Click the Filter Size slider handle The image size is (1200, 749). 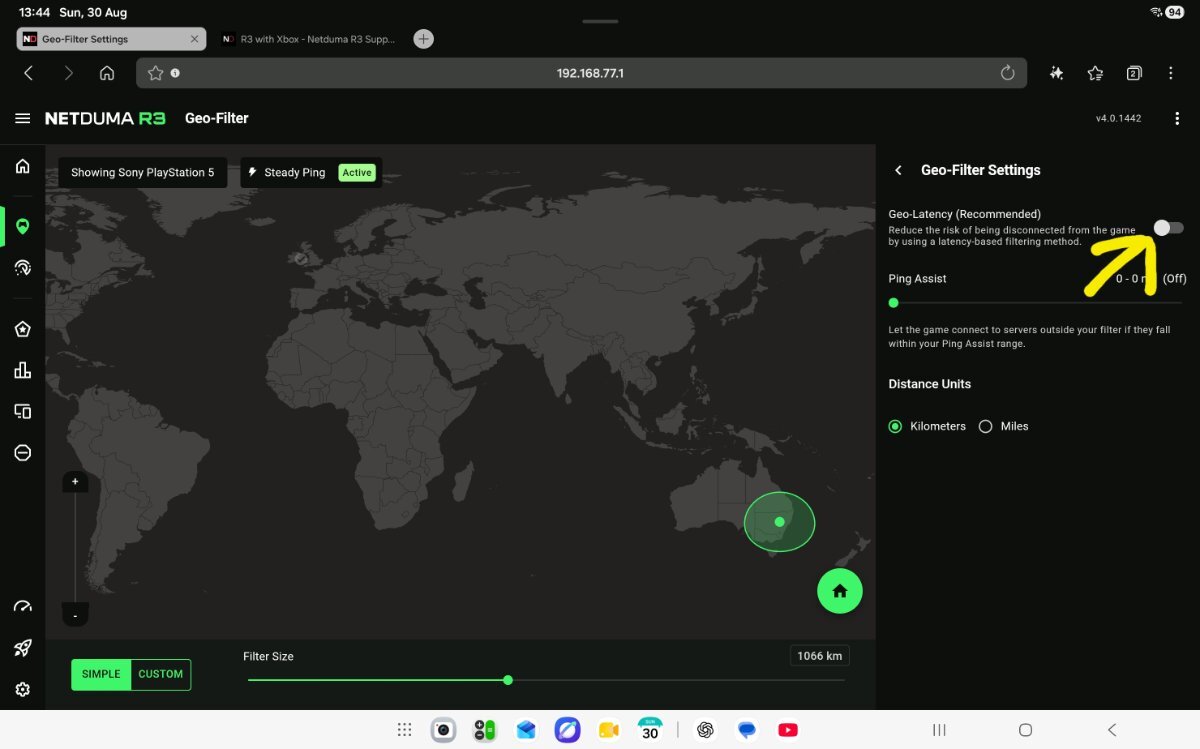click(x=508, y=680)
